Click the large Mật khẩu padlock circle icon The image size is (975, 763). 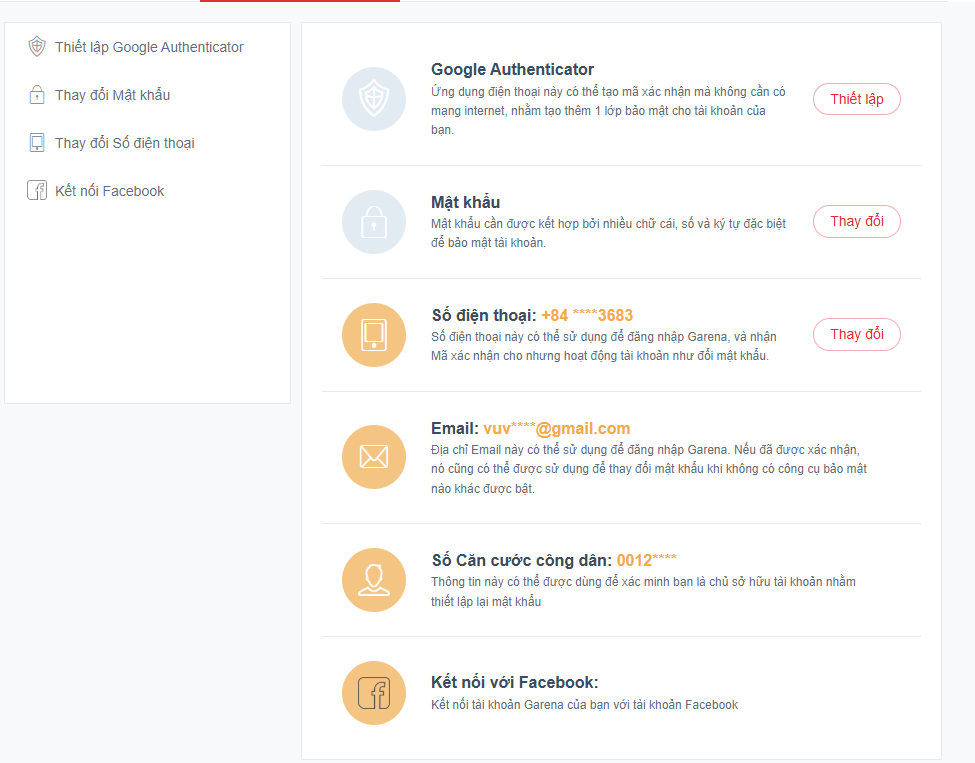click(x=374, y=222)
